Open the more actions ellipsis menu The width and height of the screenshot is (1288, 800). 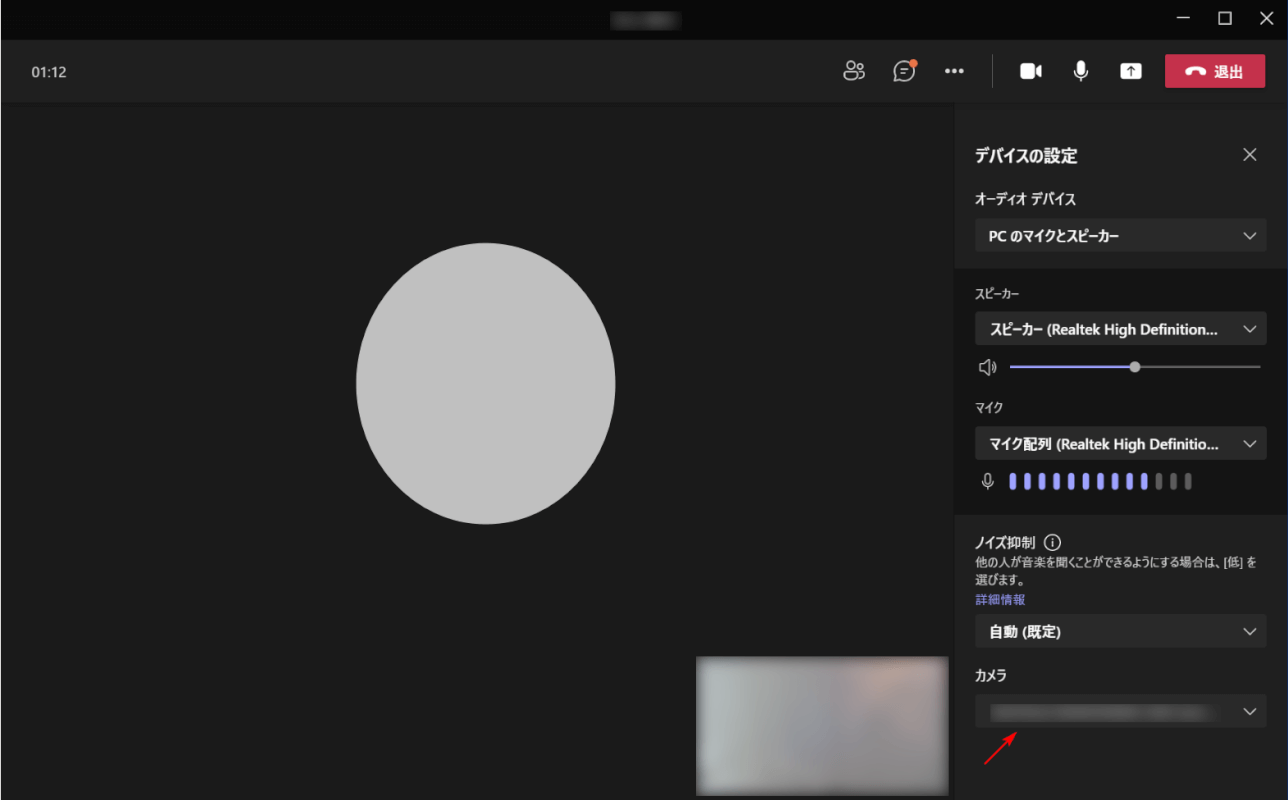click(954, 71)
